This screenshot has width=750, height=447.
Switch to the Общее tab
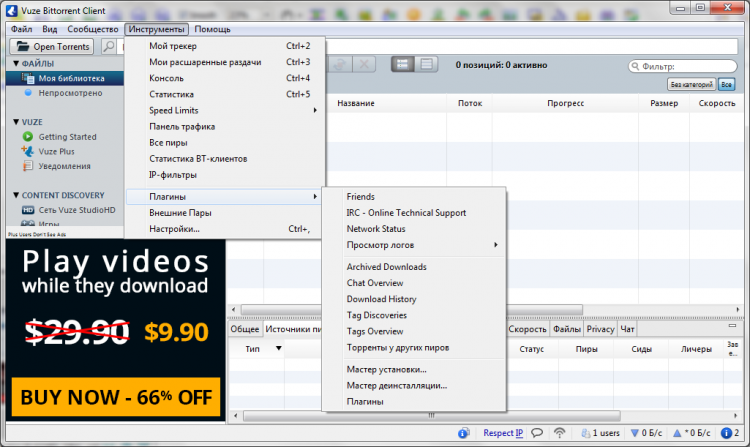tap(245, 329)
